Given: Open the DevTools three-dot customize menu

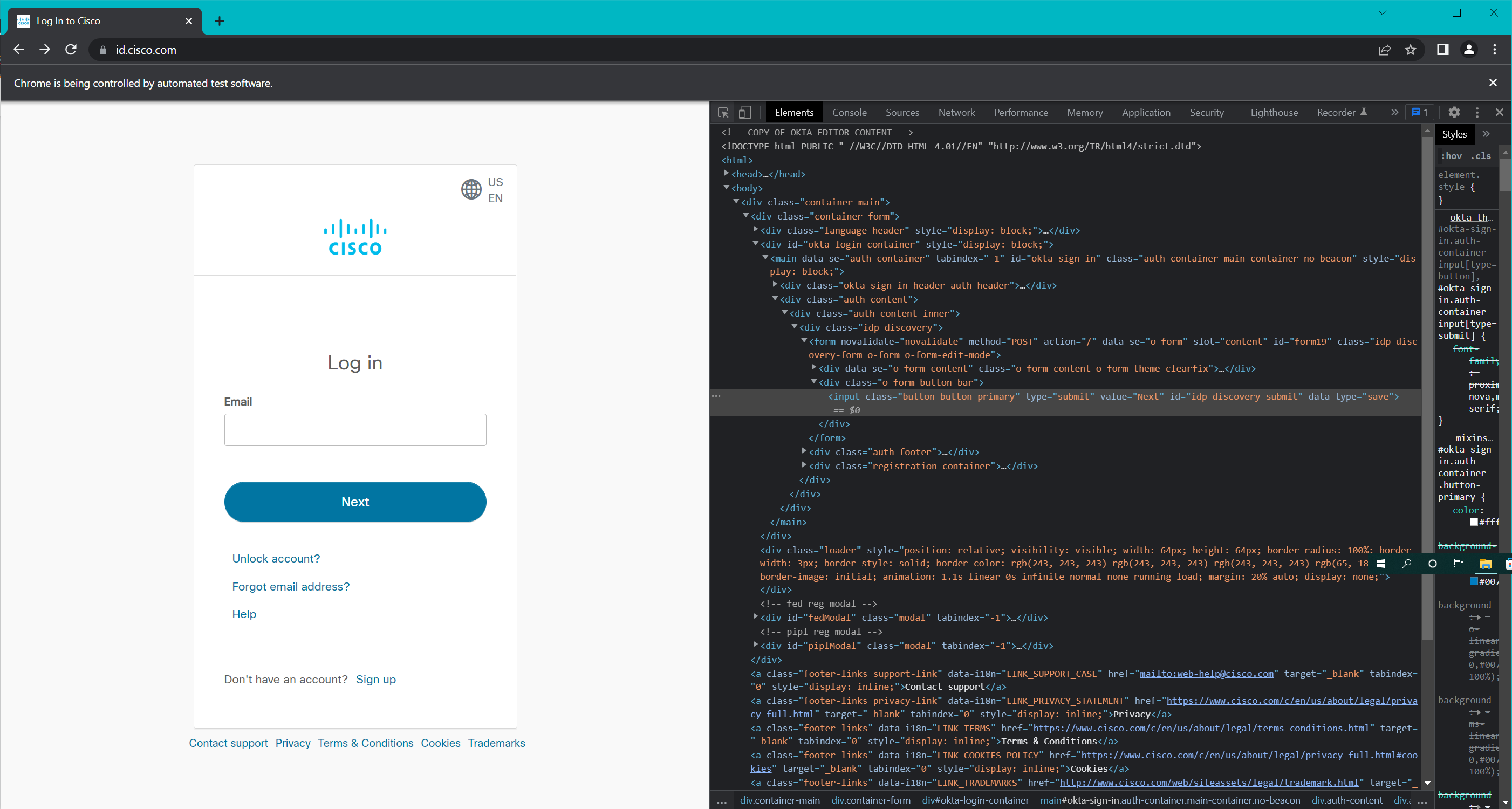Looking at the screenshot, I should point(1477,113).
